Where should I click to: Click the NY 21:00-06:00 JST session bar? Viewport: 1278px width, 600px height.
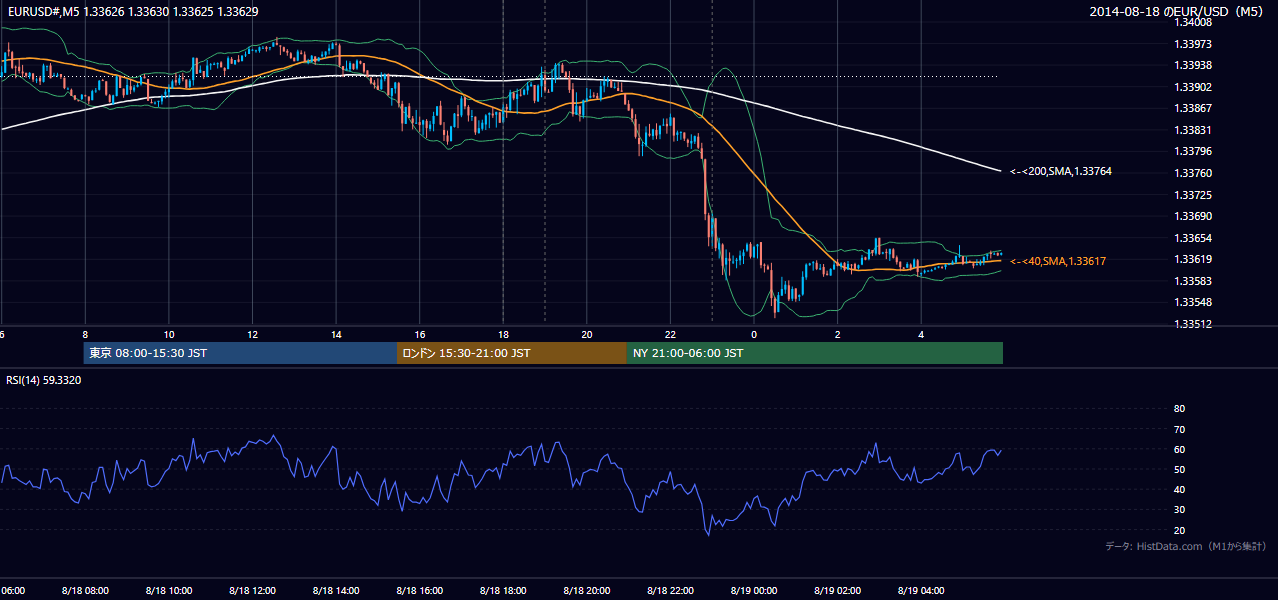click(x=815, y=353)
